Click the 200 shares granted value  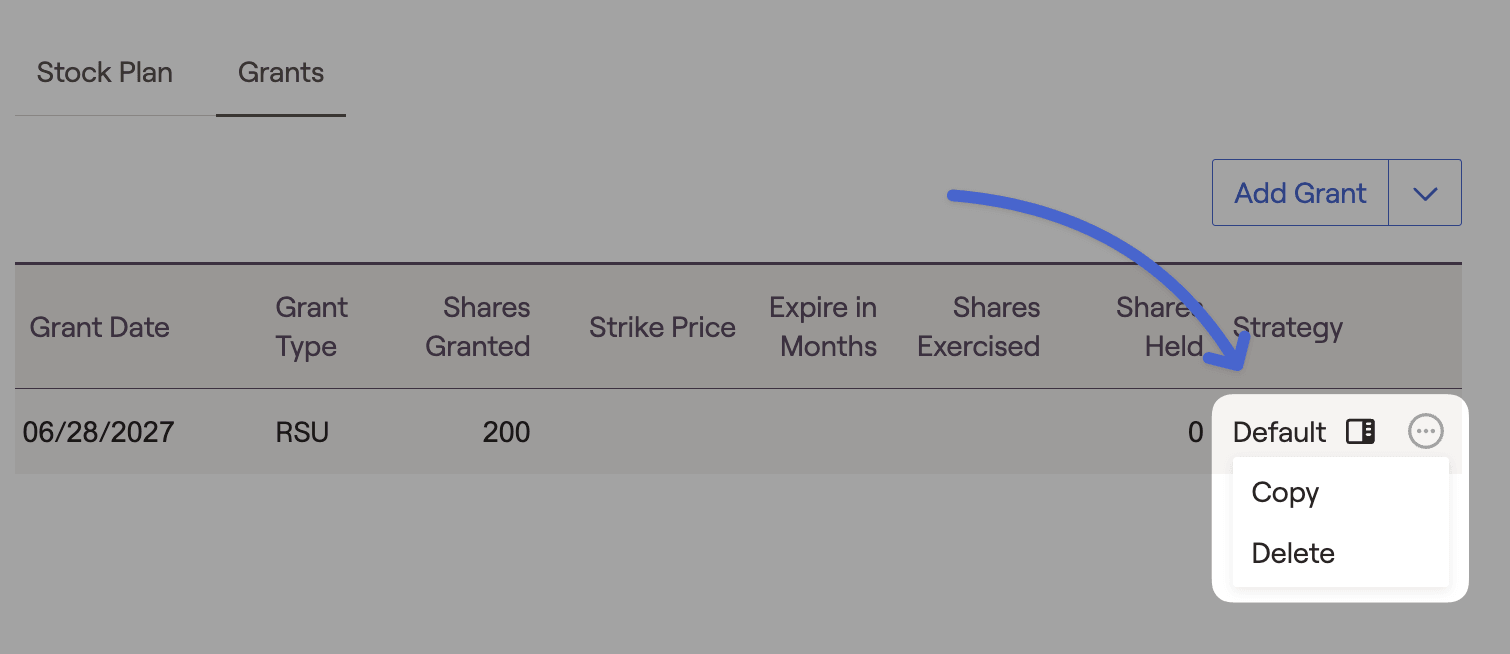point(506,432)
